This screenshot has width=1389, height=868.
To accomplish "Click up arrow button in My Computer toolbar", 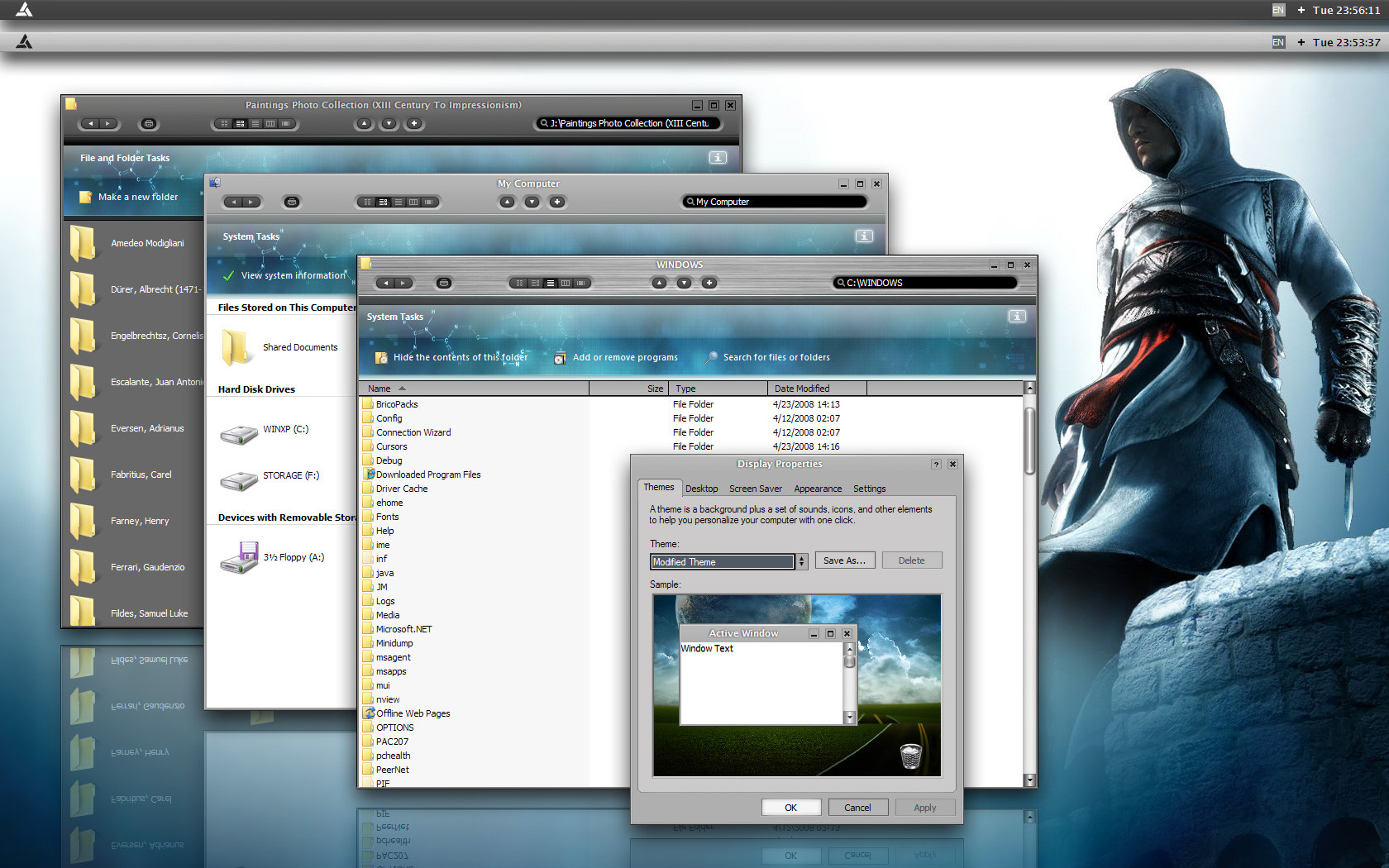I will tap(507, 202).
